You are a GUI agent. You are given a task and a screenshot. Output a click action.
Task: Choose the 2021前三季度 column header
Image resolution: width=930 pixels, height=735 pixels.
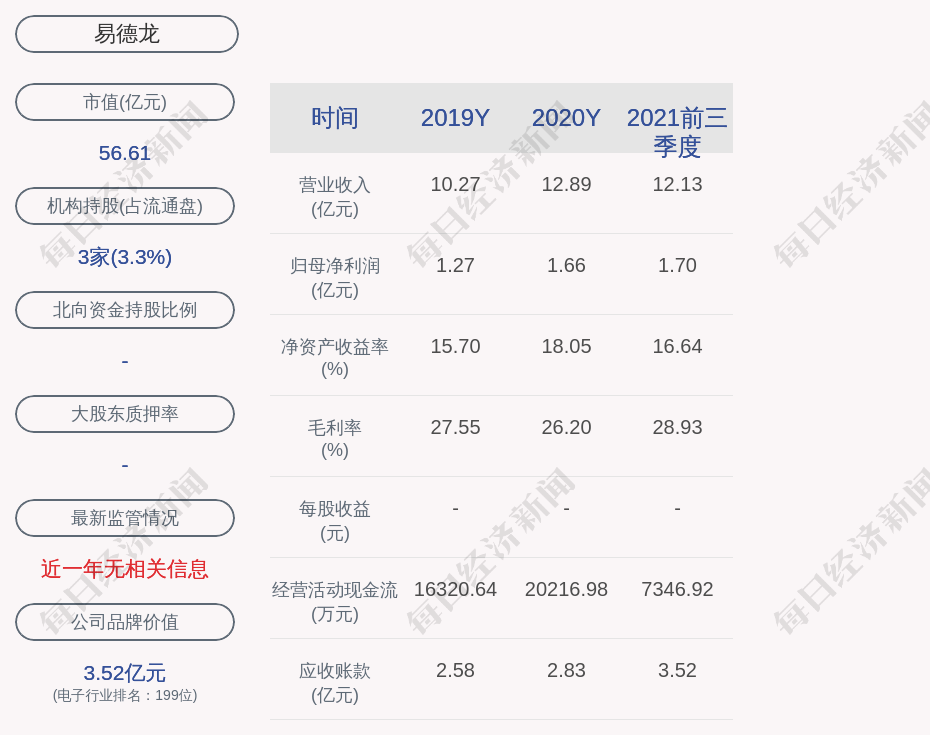(677, 131)
